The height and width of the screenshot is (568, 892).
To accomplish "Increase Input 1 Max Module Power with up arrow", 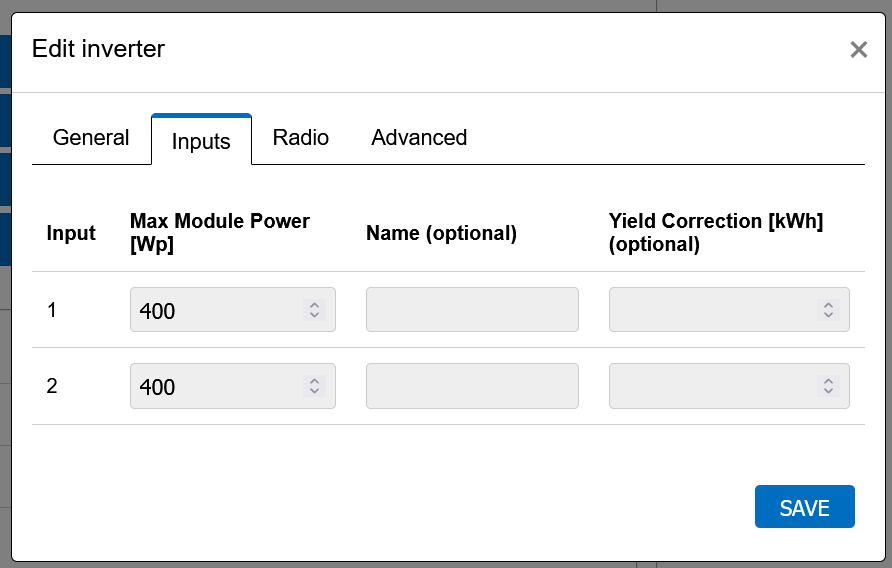I will [x=314, y=305].
